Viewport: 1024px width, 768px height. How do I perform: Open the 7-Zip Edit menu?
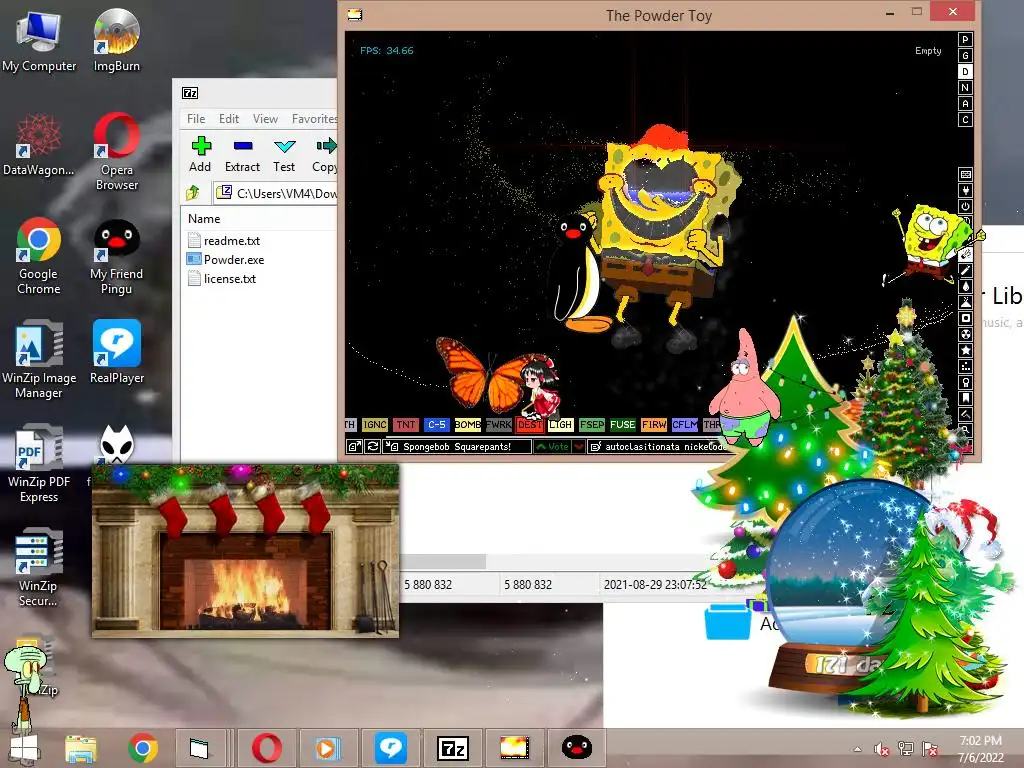(x=229, y=119)
